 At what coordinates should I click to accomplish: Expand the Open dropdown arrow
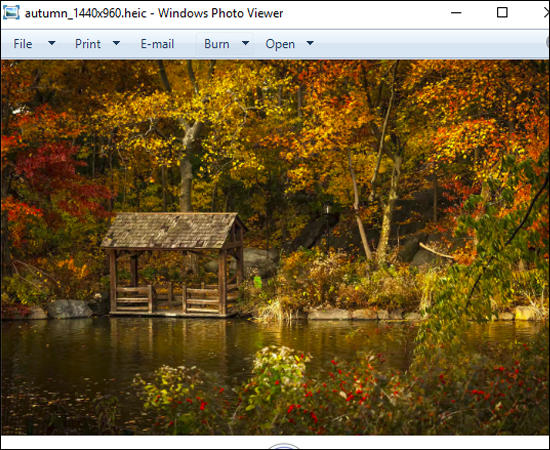click(x=310, y=43)
